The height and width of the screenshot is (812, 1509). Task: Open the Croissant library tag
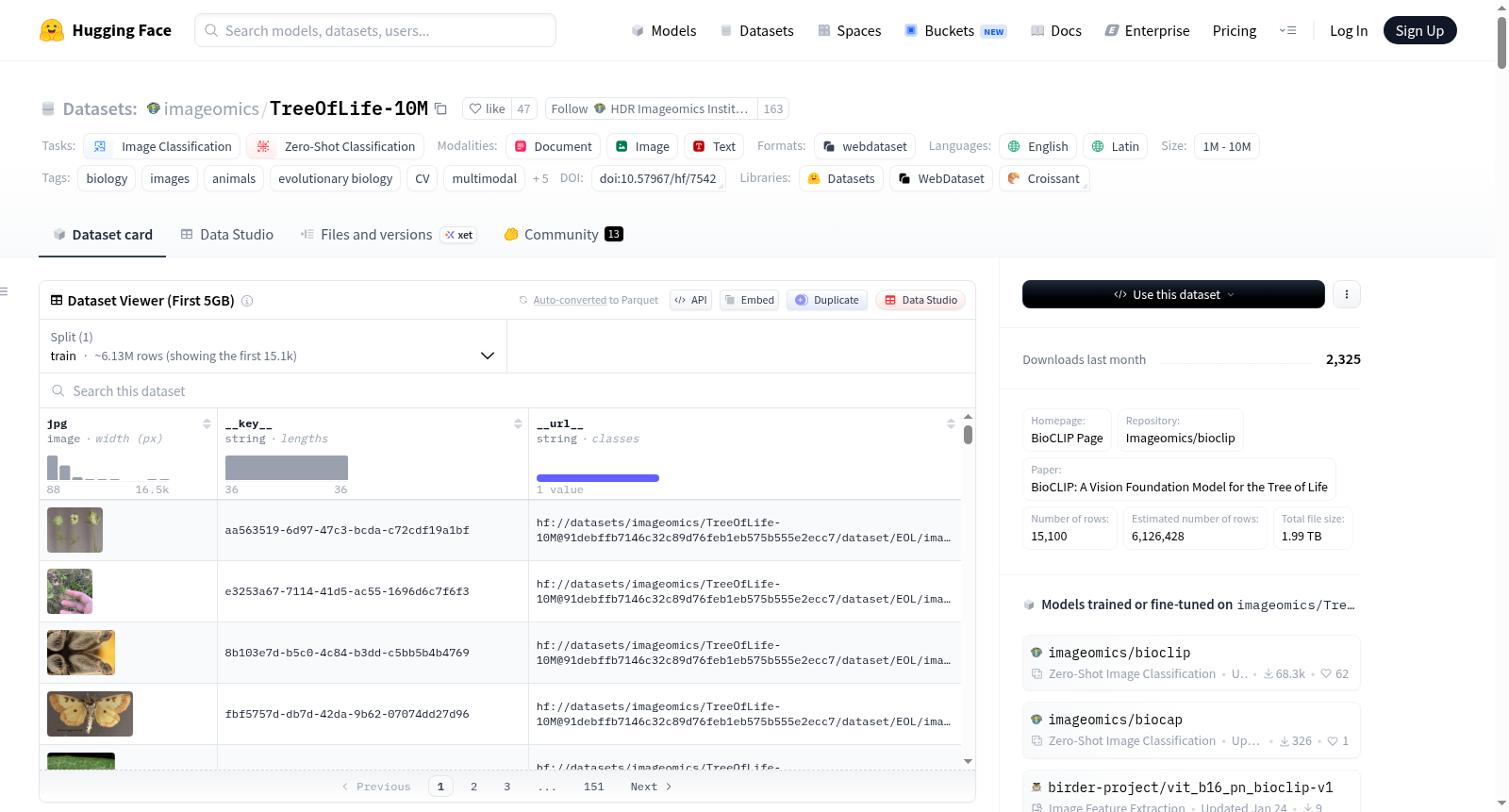tap(1044, 178)
